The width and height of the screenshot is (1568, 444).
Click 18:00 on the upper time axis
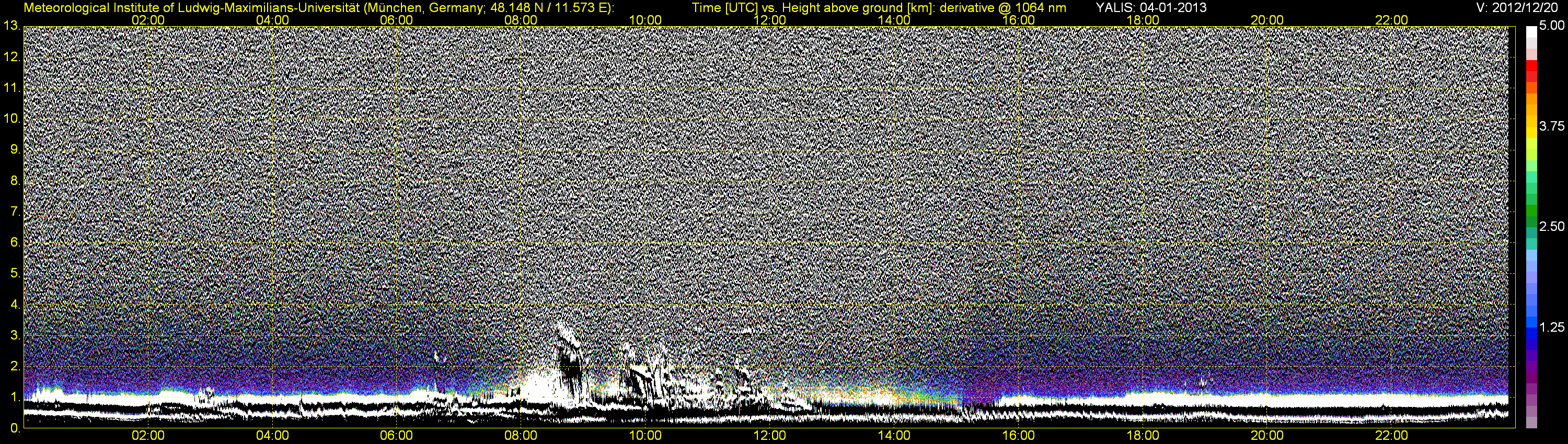point(1143,20)
